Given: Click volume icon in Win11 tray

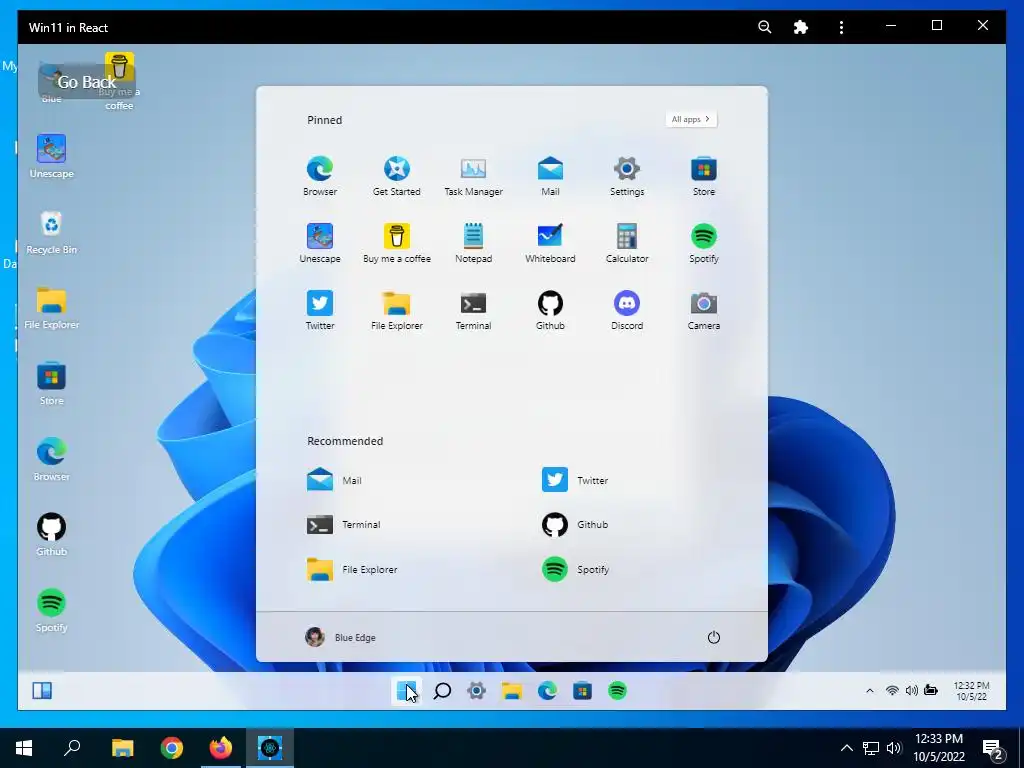Looking at the screenshot, I should click(912, 690).
